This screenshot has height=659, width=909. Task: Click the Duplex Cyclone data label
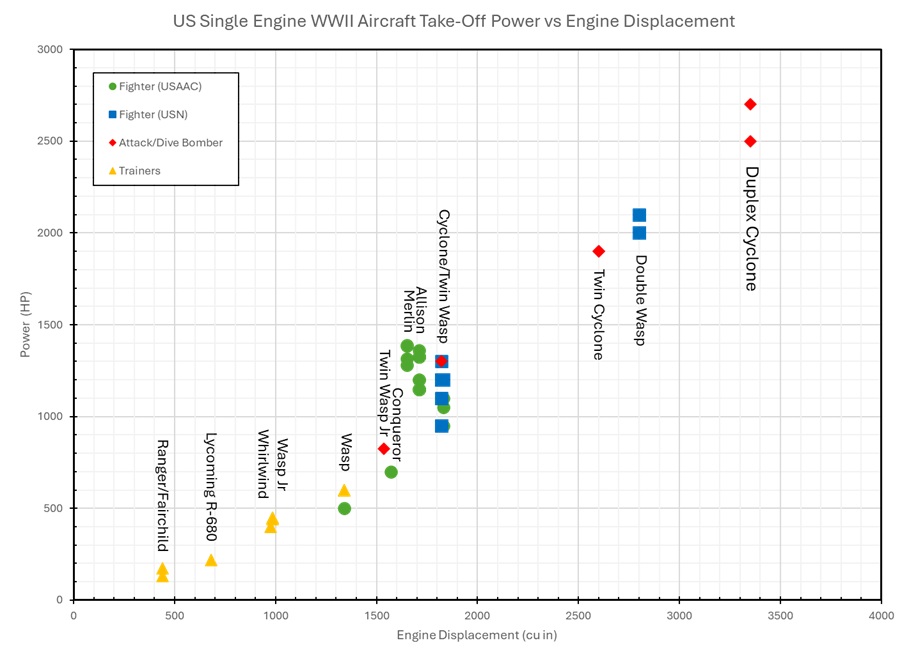tap(752, 228)
